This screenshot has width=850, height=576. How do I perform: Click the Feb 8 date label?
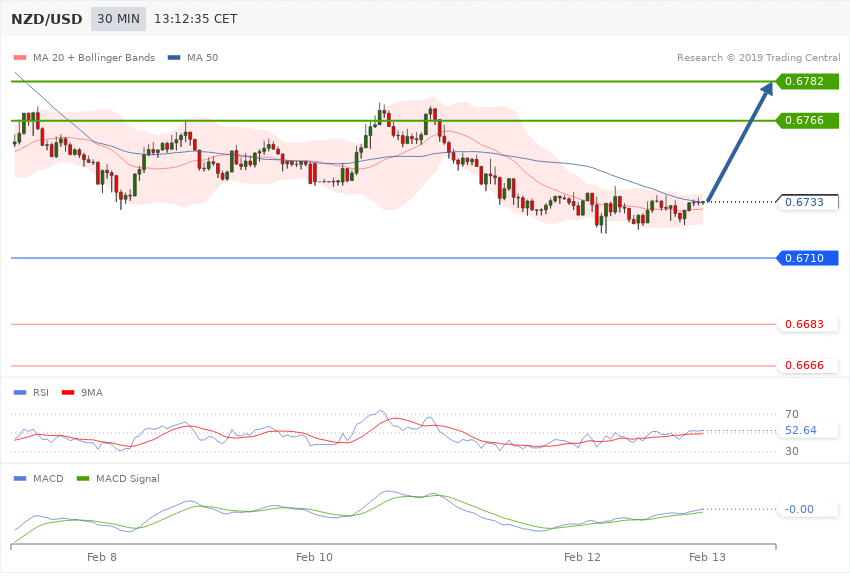102,557
